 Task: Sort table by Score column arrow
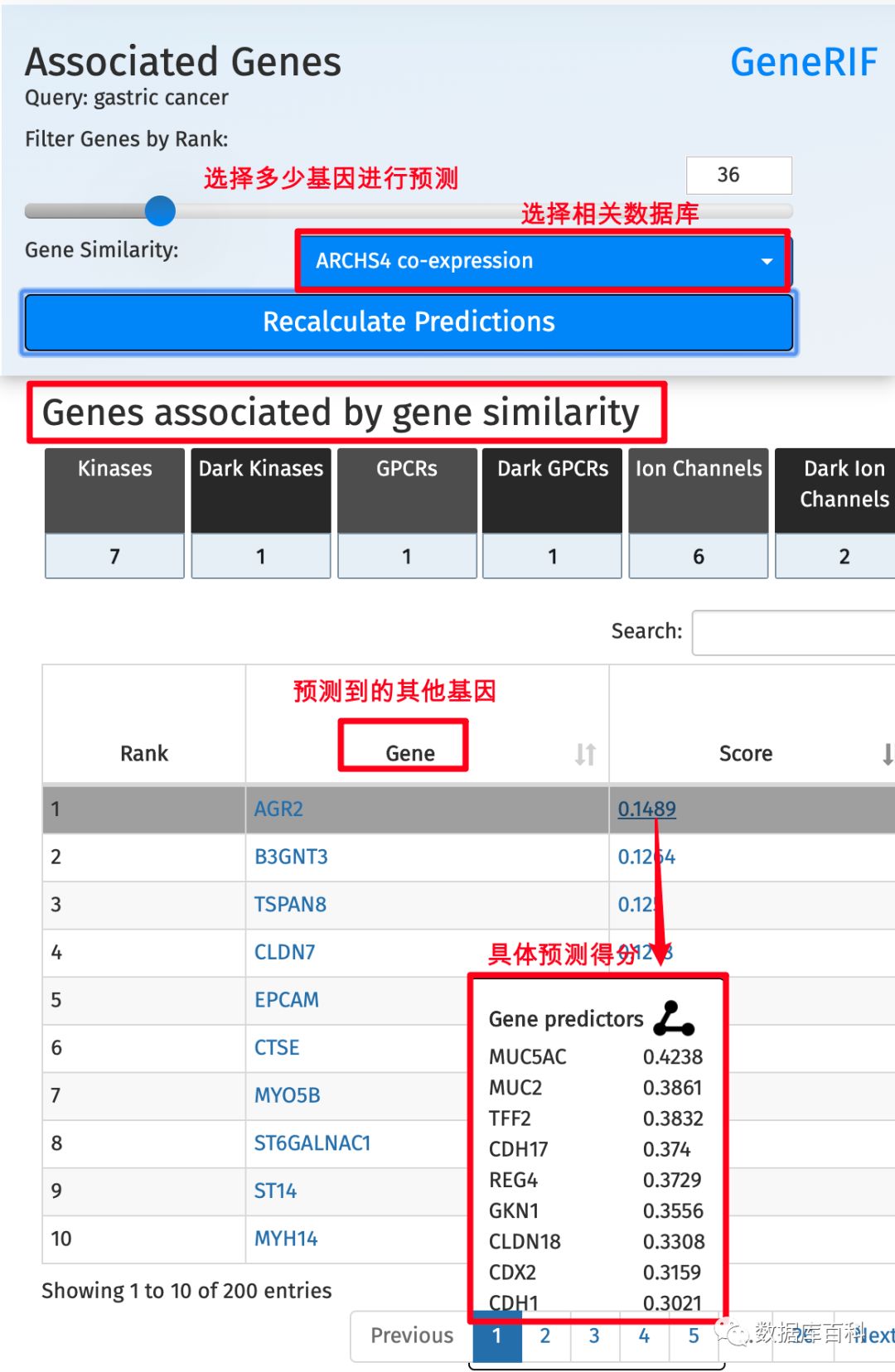tap(887, 754)
